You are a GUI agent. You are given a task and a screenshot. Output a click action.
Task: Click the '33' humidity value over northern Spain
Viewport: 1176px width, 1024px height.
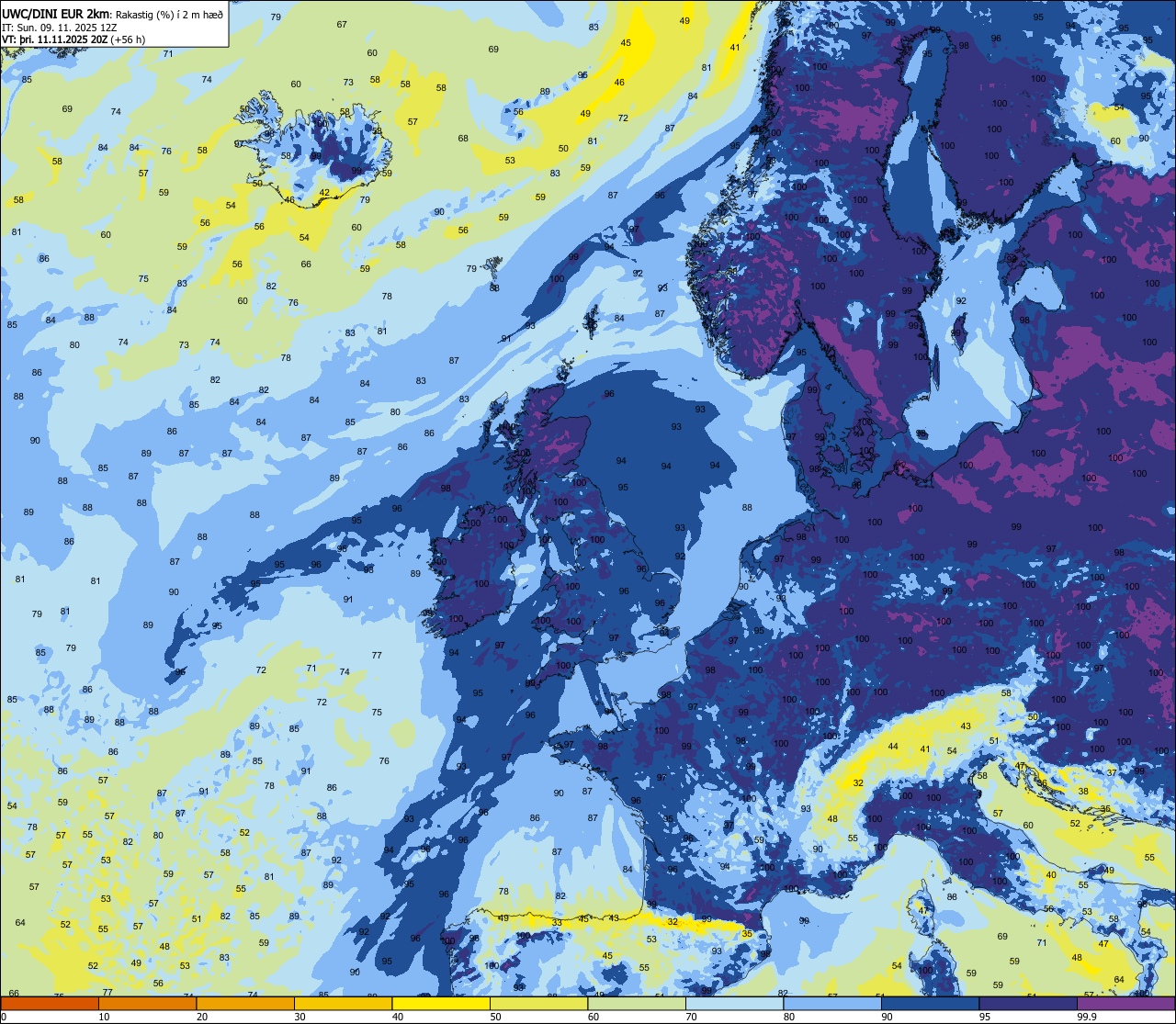[x=557, y=923]
